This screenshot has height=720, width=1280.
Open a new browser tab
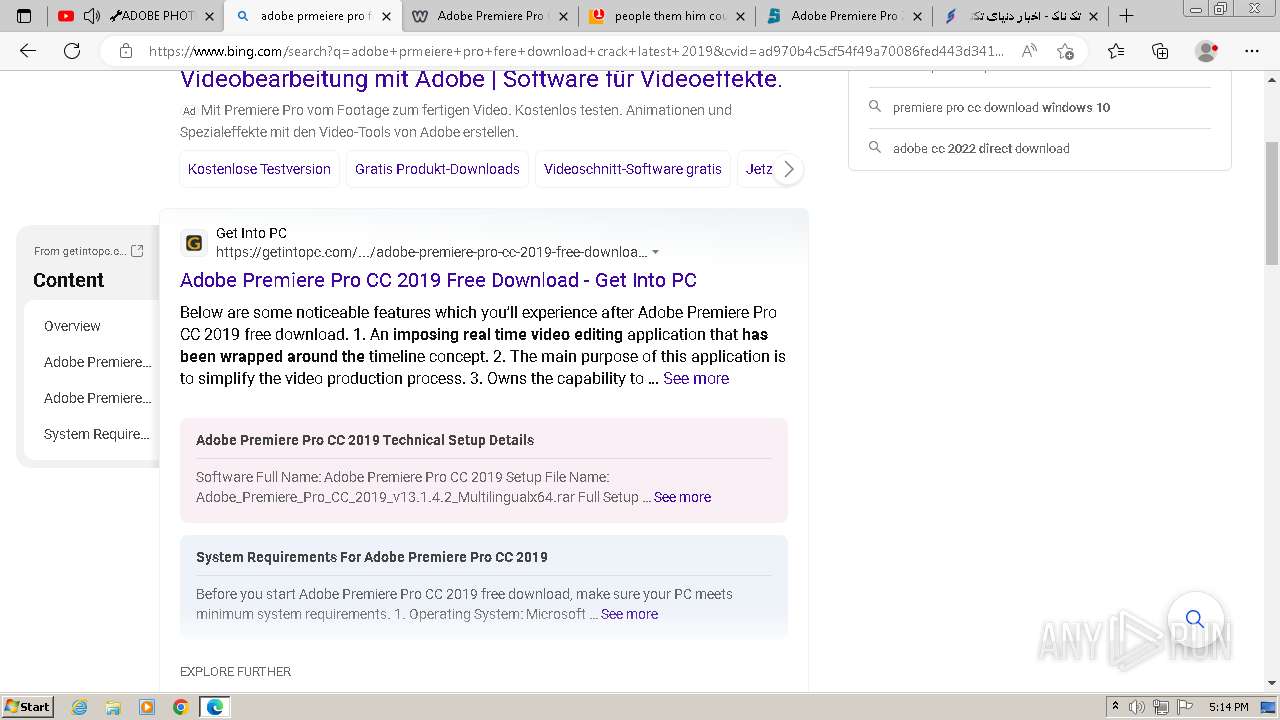pos(1126,16)
